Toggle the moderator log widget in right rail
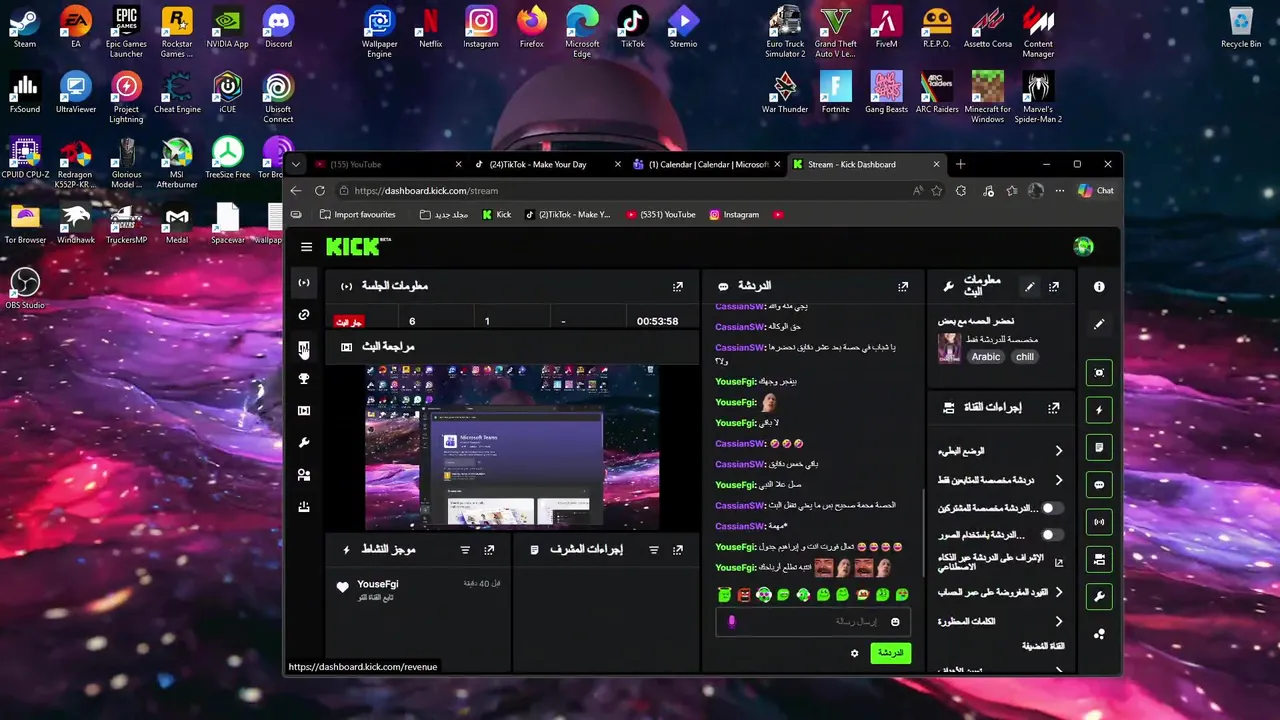Image resolution: width=1280 pixels, height=720 pixels. click(1099, 447)
